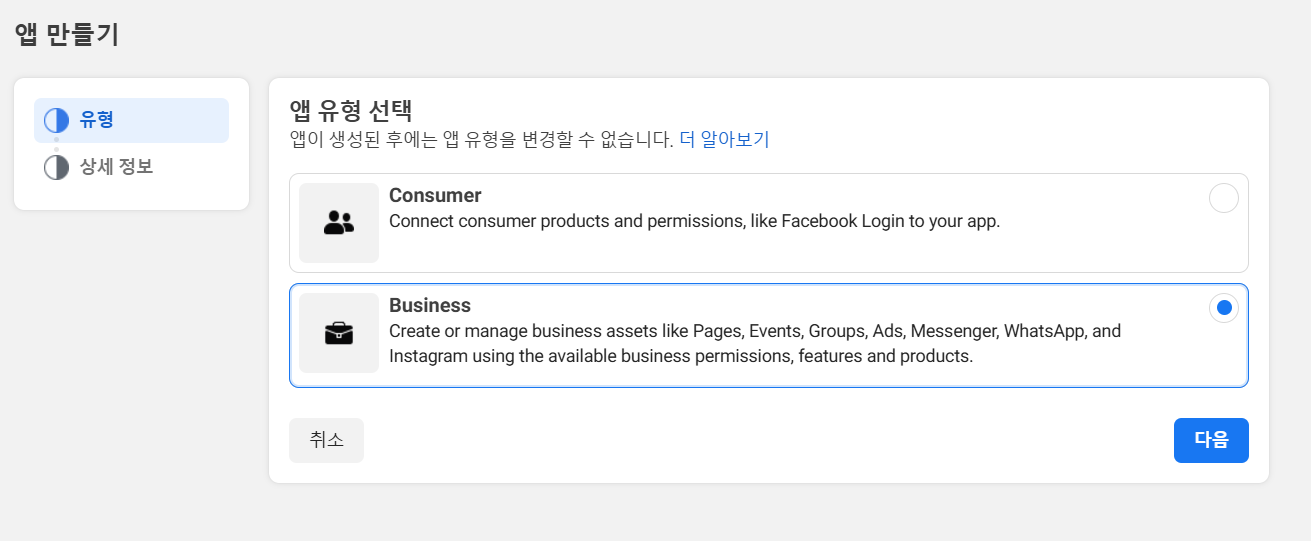Click the blue 다음 button

[x=1211, y=440]
